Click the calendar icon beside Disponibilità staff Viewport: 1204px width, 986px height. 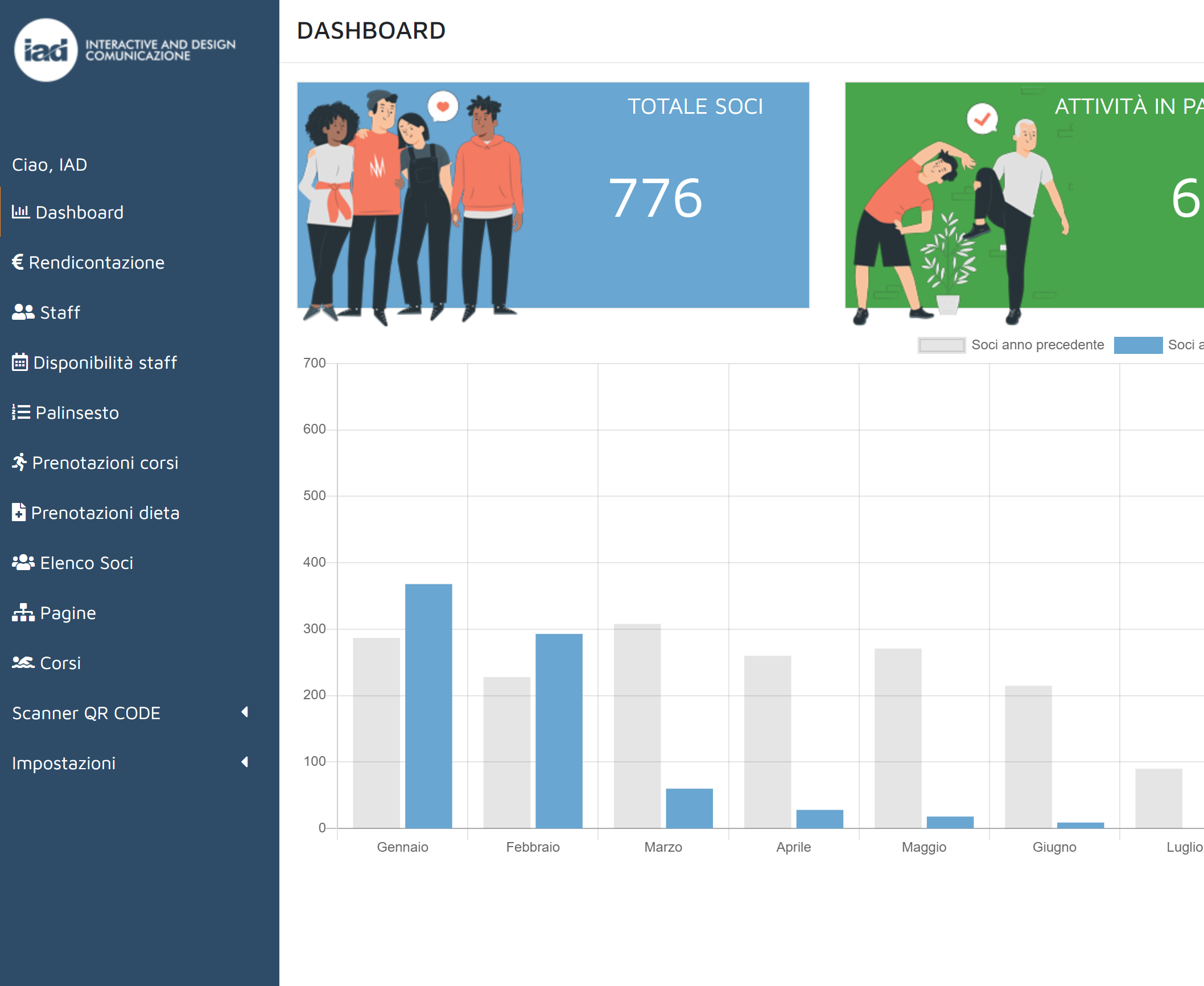pyautogui.click(x=20, y=362)
